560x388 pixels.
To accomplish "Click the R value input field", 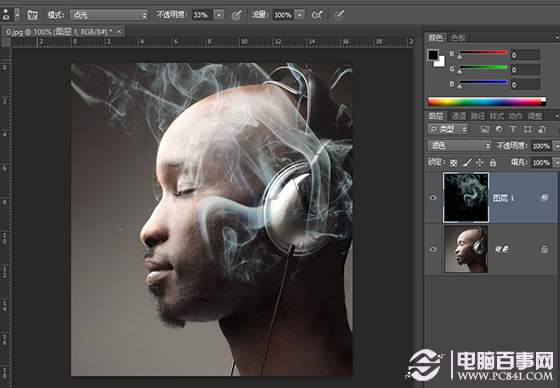I will click(x=525, y=55).
